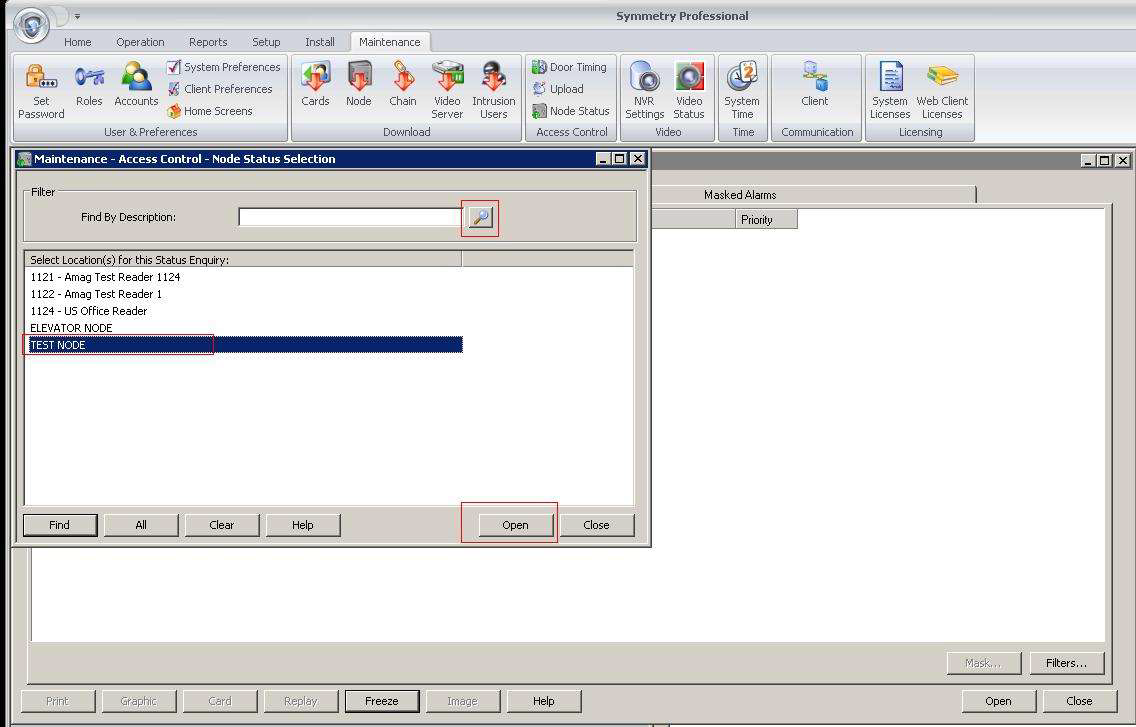Open System Time
The width and height of the screenshot is (1136, 727).
pyautogui.click(x=742, y=91)
